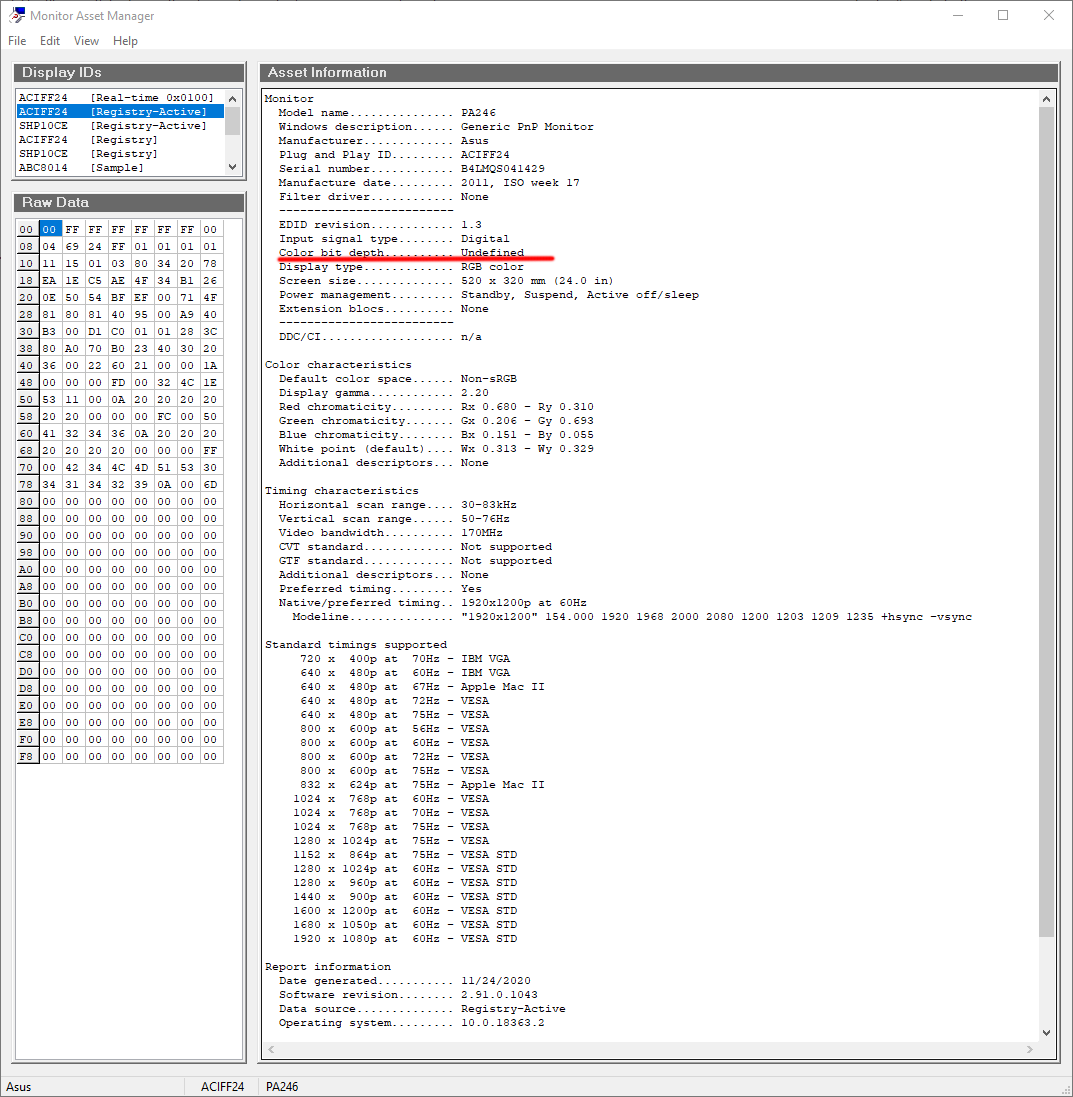Click up arrow of Asset Information scrollbar
Viewport: 1073px width, 1097px height.
tap(1047, 99)
